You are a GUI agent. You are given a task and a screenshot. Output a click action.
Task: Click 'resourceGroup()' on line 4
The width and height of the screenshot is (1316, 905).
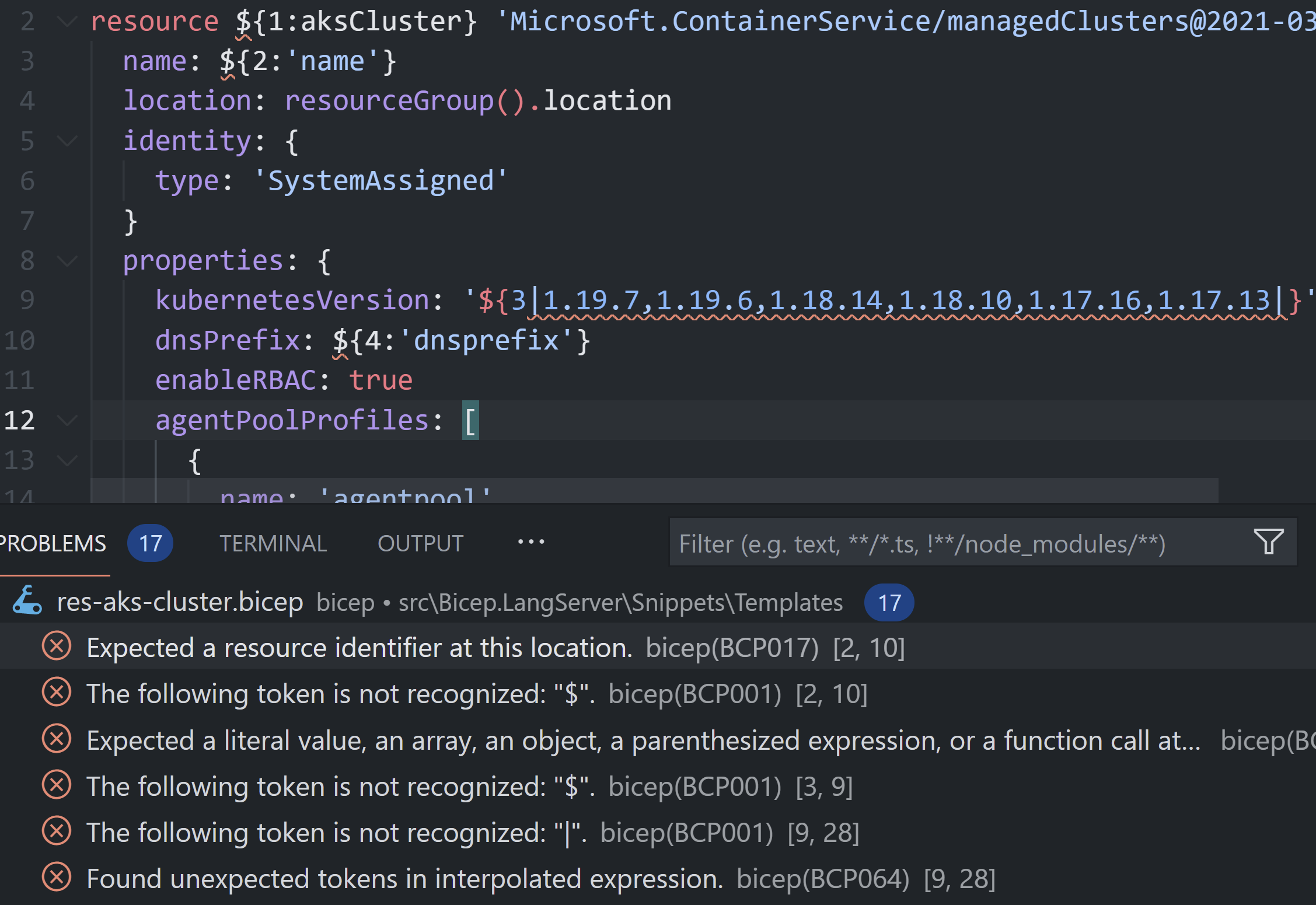point(406,102)
